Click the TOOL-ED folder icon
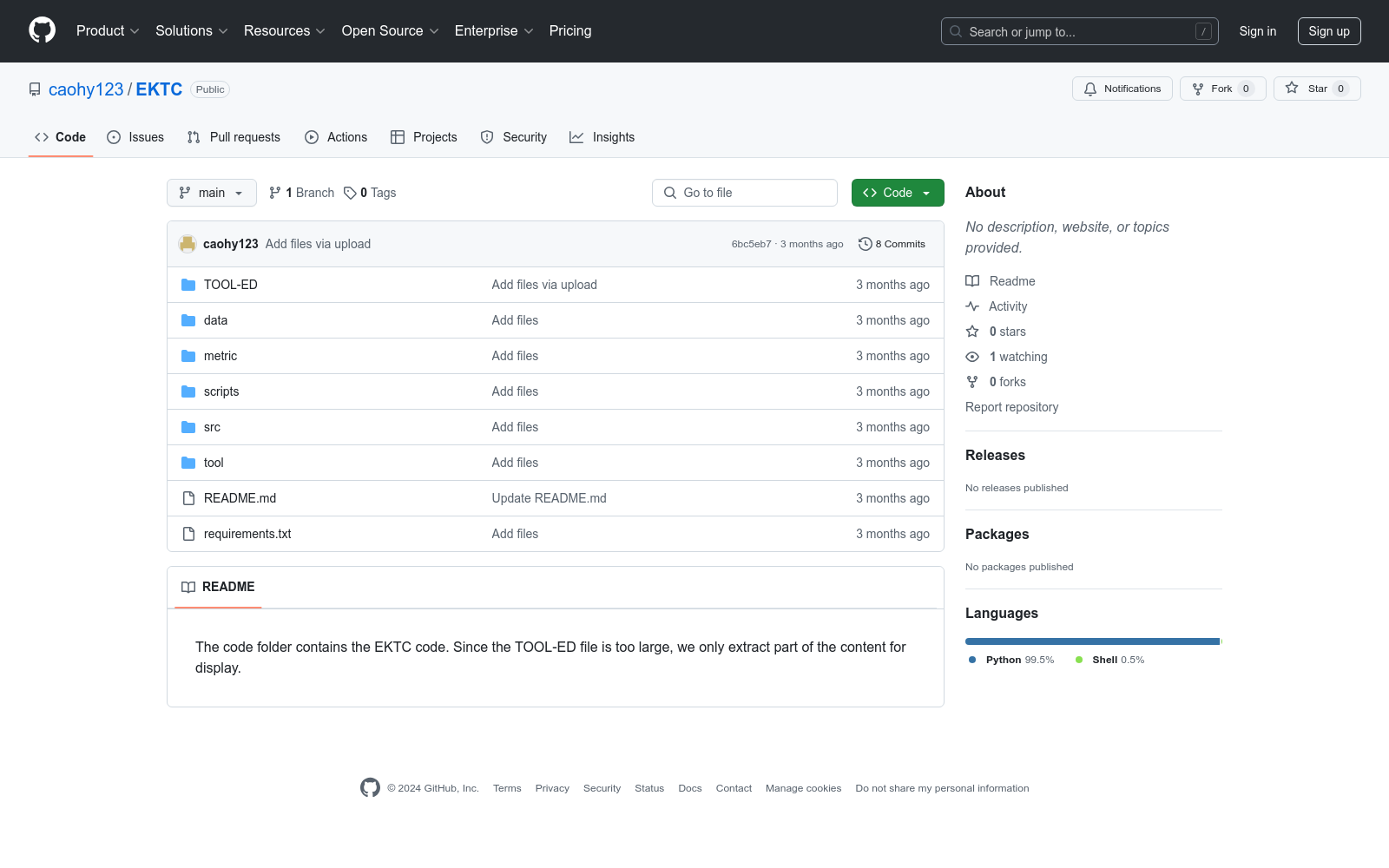 tap(188, 285)
